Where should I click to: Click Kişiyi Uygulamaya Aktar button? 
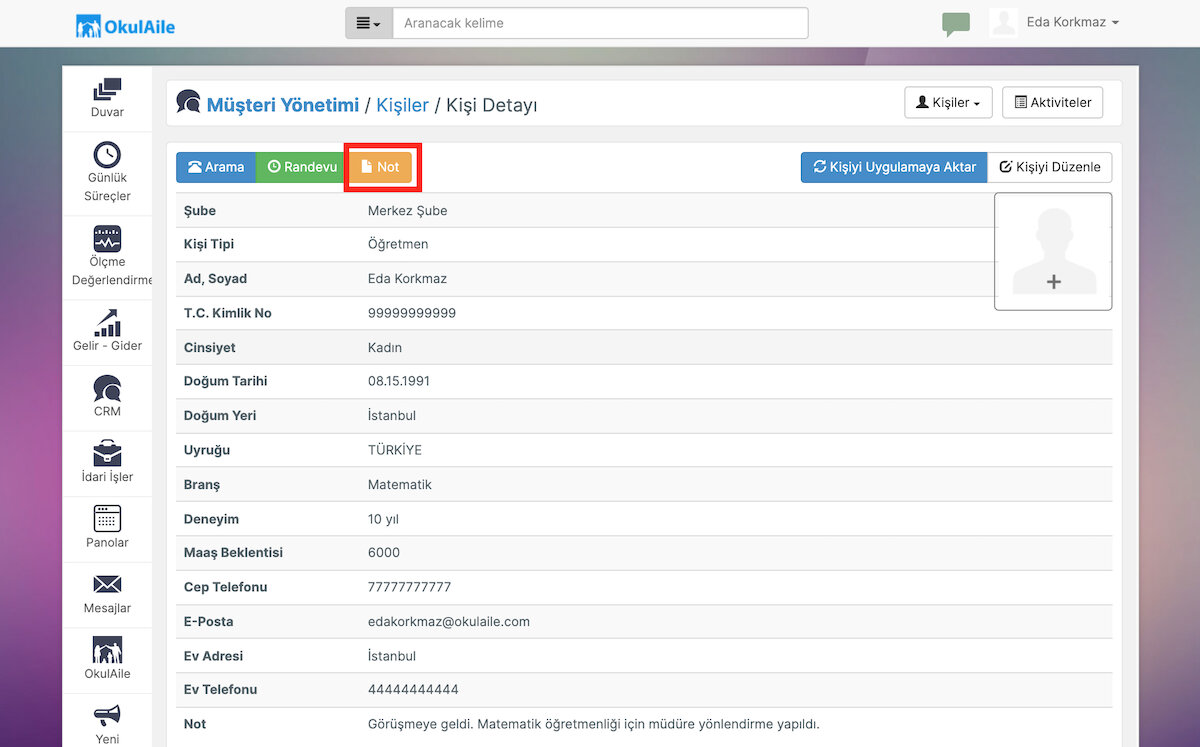(894, 167)
